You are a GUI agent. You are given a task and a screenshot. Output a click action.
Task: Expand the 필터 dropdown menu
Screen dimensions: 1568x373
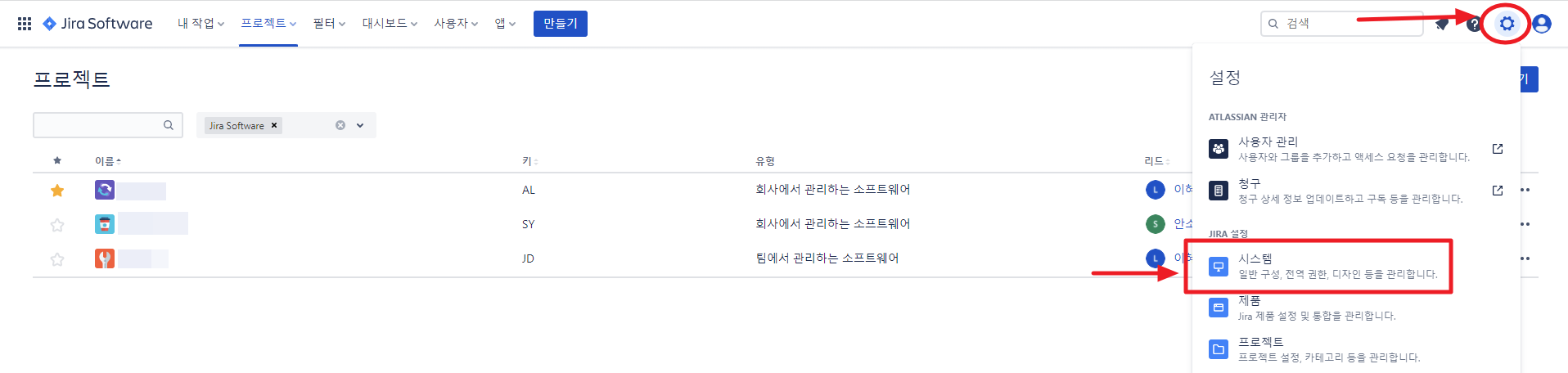point(329,24)
